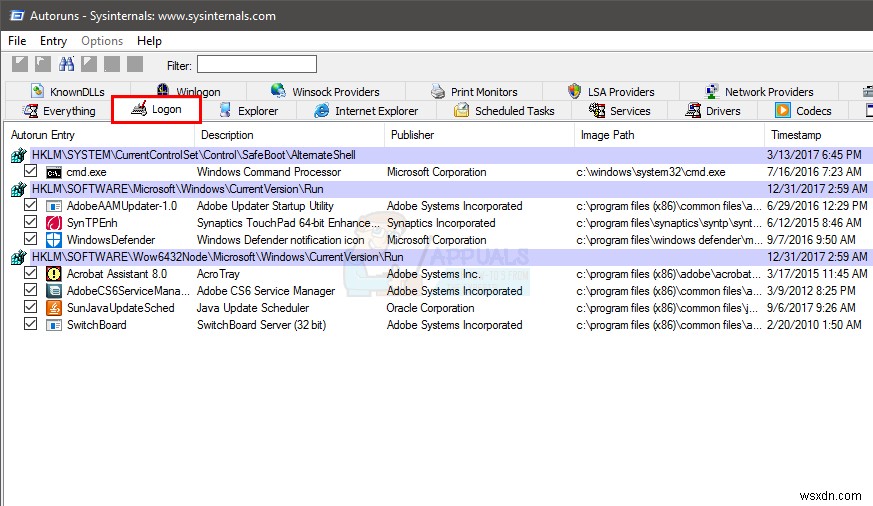Click the binoculars Find icon in toolbar
Screen dimensions: 873x506
[67, 64]
